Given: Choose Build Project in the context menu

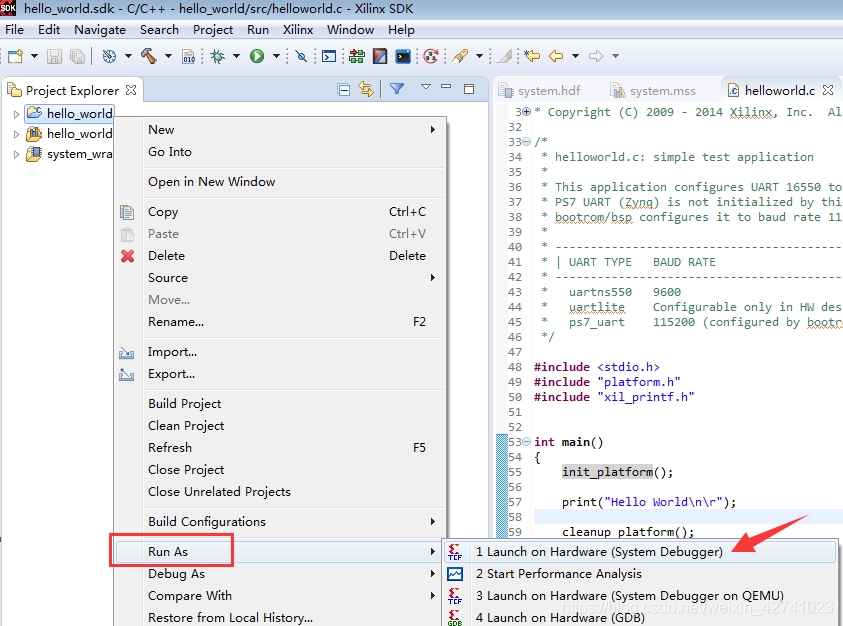Looking at the screenshot, I should pyautogui.click(x=278, y=404).
